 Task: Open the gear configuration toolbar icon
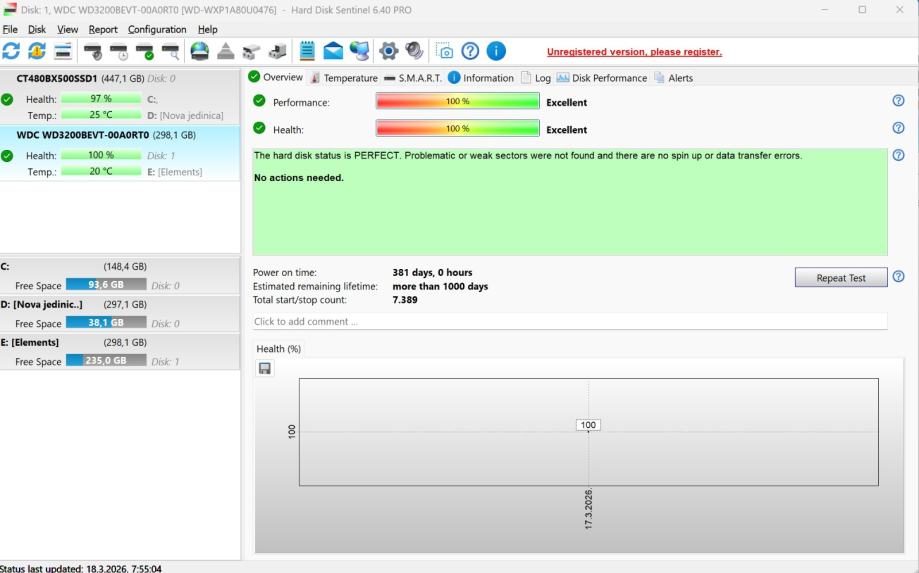388,51
